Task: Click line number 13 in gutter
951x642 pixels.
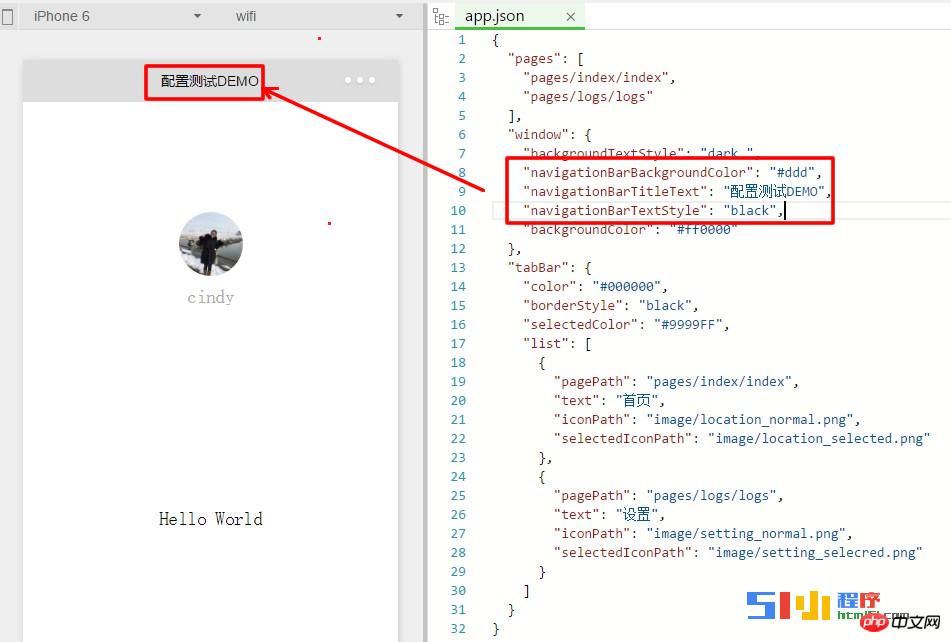Action: pos(459,267)
